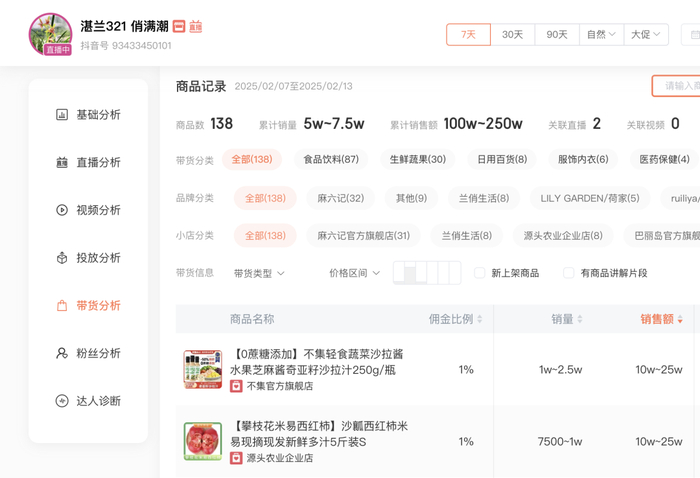Click the 投放分析 cube icon
Image resolution: width=700 pixels, height=478 pixels.
coord(62,258)
